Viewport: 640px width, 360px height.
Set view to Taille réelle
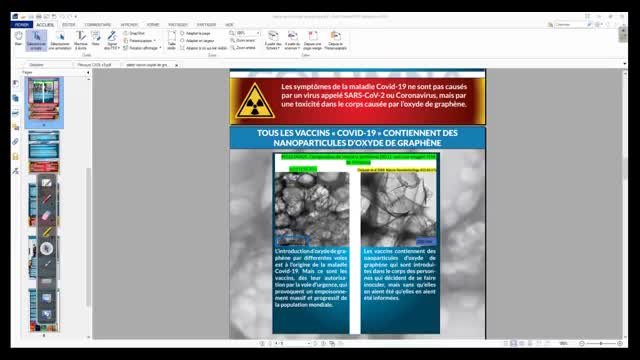(171, 40)
